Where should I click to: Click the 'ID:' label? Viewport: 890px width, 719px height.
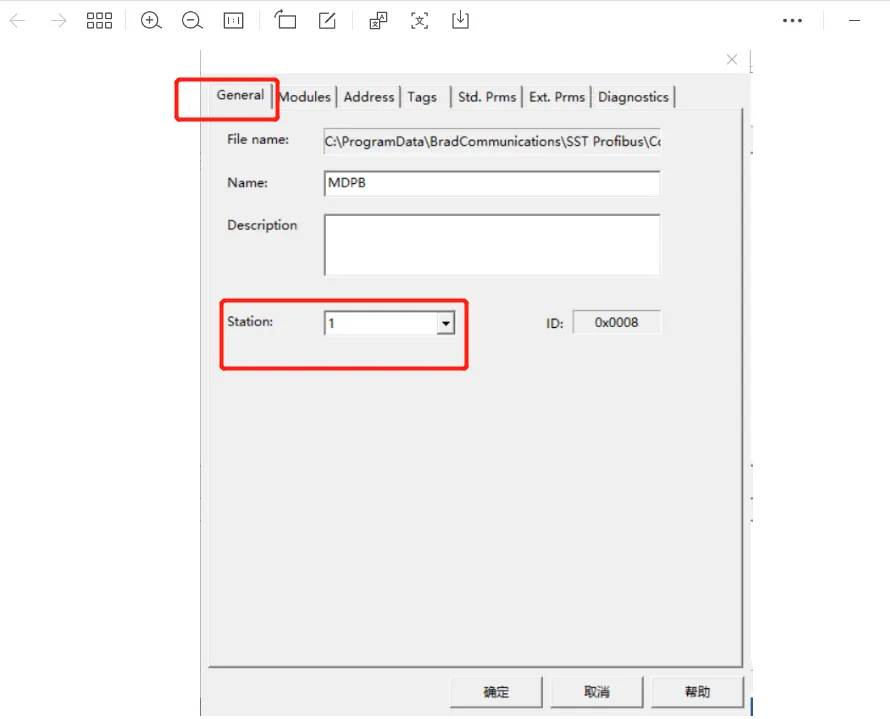[555, 323]
